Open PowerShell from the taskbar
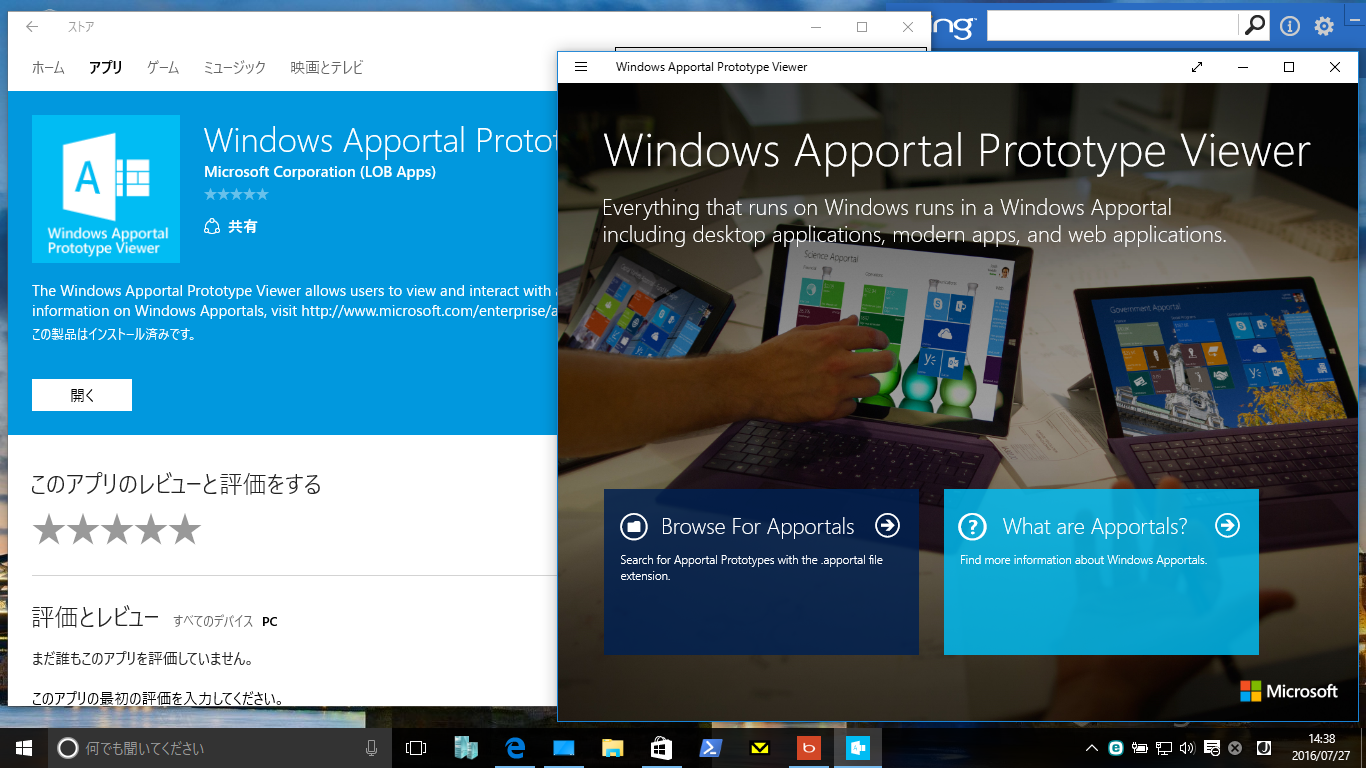The image size is (1366, 768). pos(710,748)
